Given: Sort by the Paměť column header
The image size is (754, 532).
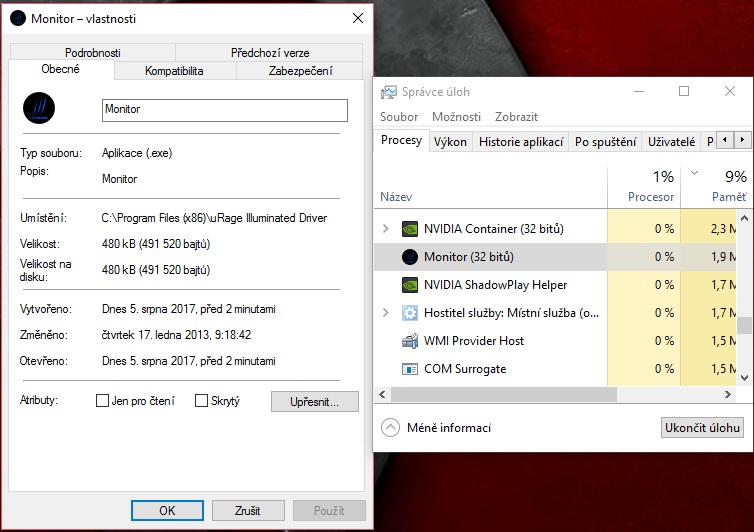Looking at the screenshot, I should coord(716,188).
